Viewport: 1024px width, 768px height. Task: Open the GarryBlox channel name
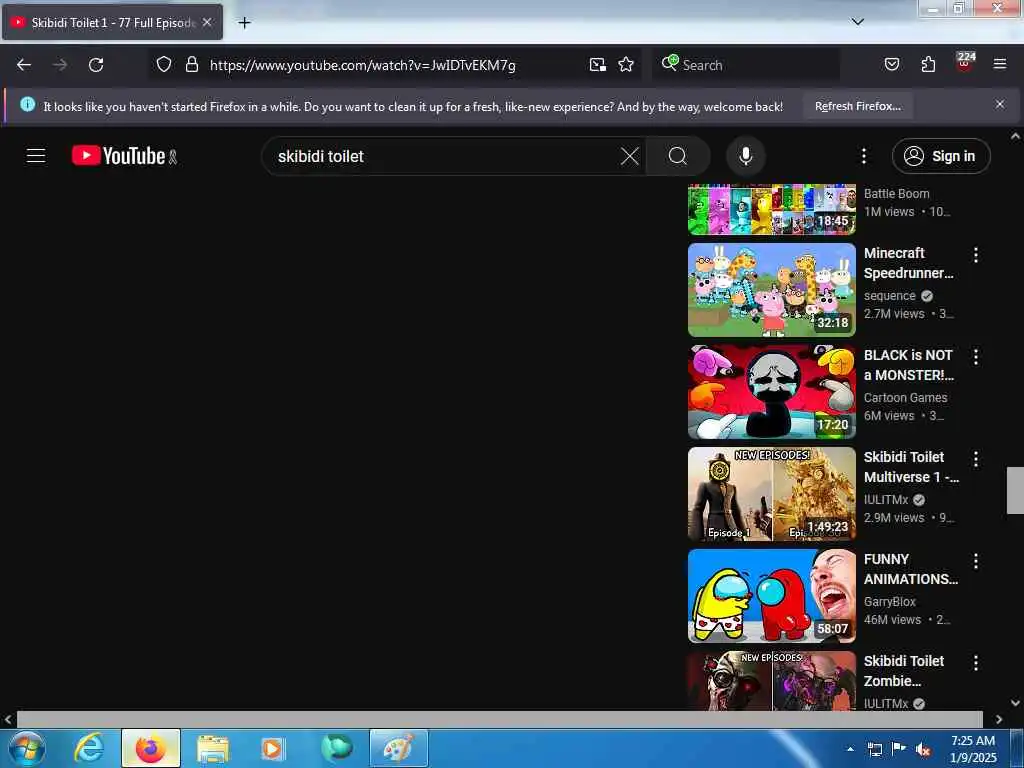(889, 601)
